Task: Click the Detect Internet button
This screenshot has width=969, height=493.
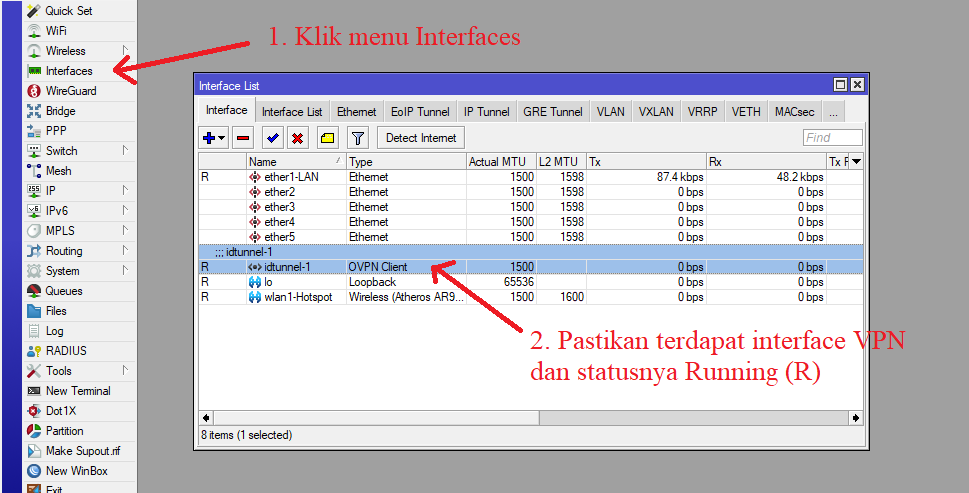Action: (x=421, y=138)
